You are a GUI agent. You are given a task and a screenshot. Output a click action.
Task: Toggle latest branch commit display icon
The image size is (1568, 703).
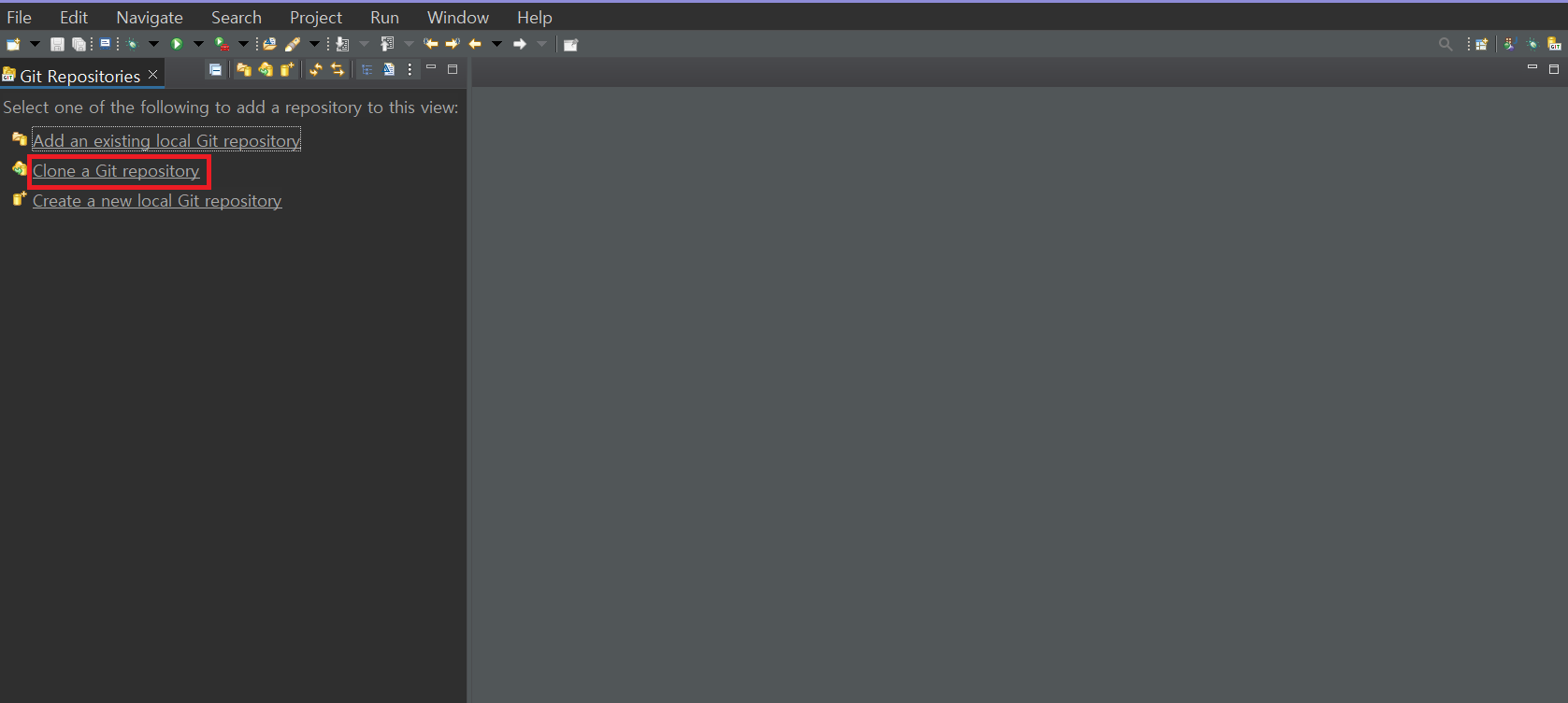click(x=389, y=69)
